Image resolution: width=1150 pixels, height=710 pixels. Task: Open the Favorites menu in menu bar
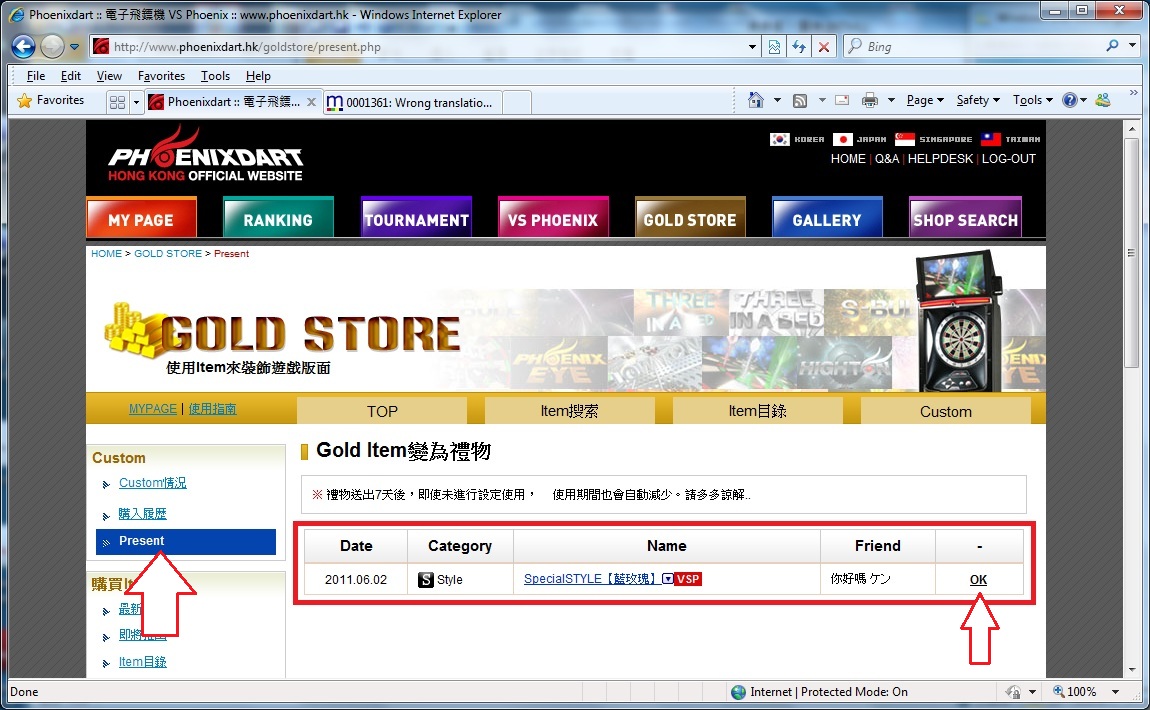[161, 76]
